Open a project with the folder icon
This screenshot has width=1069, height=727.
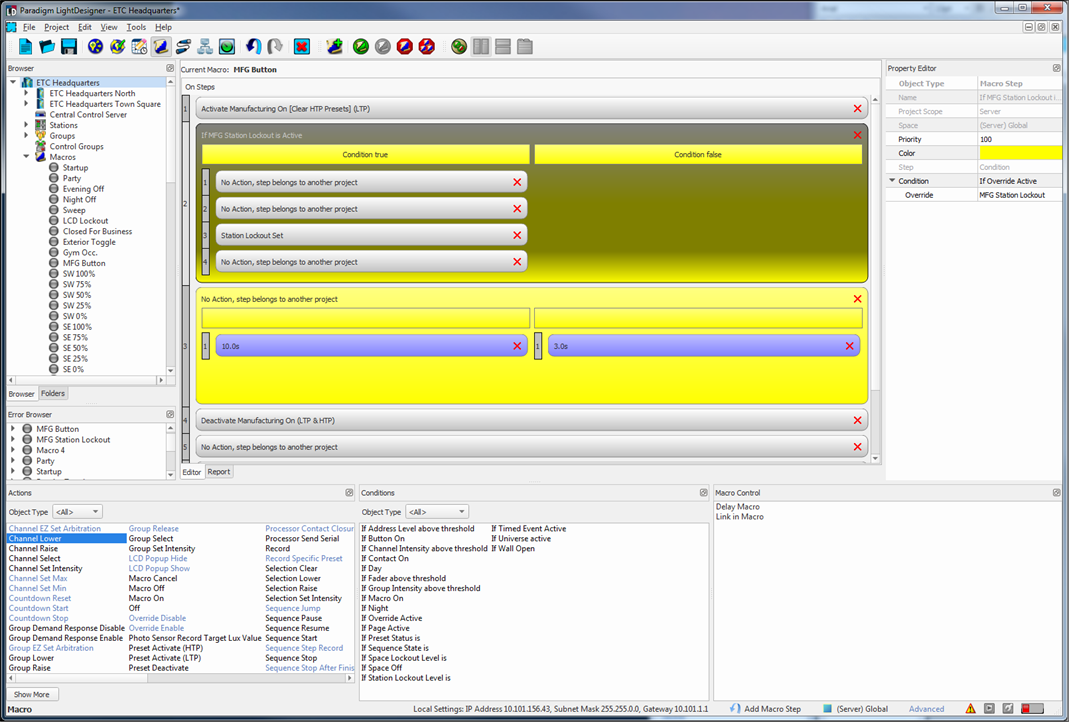coord(47,46)
